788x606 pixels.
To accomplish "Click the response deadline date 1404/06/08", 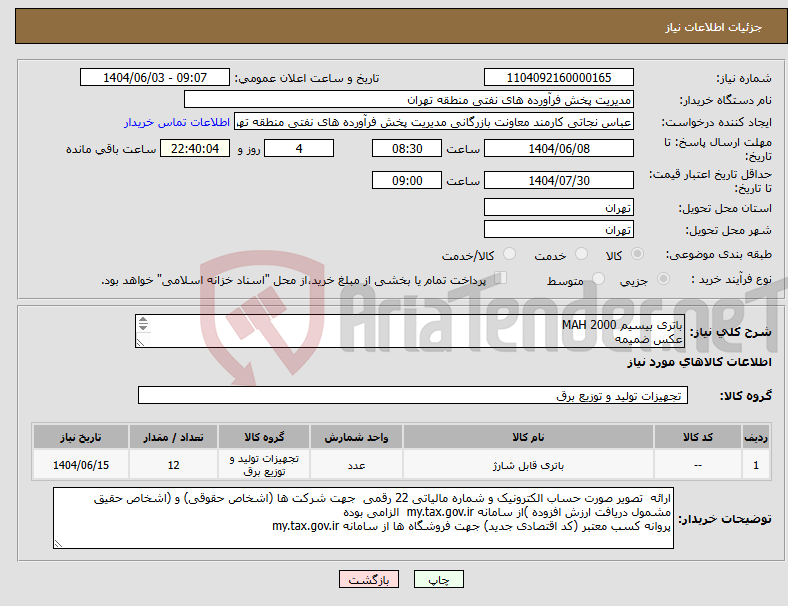I will 558,149.
